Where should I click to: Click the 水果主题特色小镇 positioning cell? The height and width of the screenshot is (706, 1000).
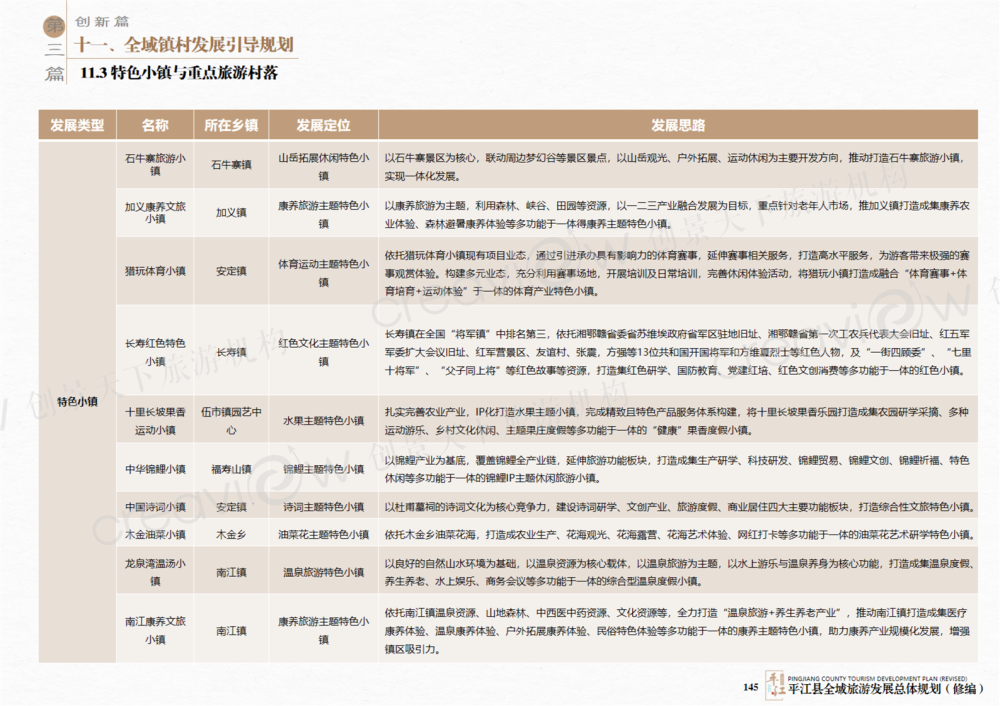[323, 421]
